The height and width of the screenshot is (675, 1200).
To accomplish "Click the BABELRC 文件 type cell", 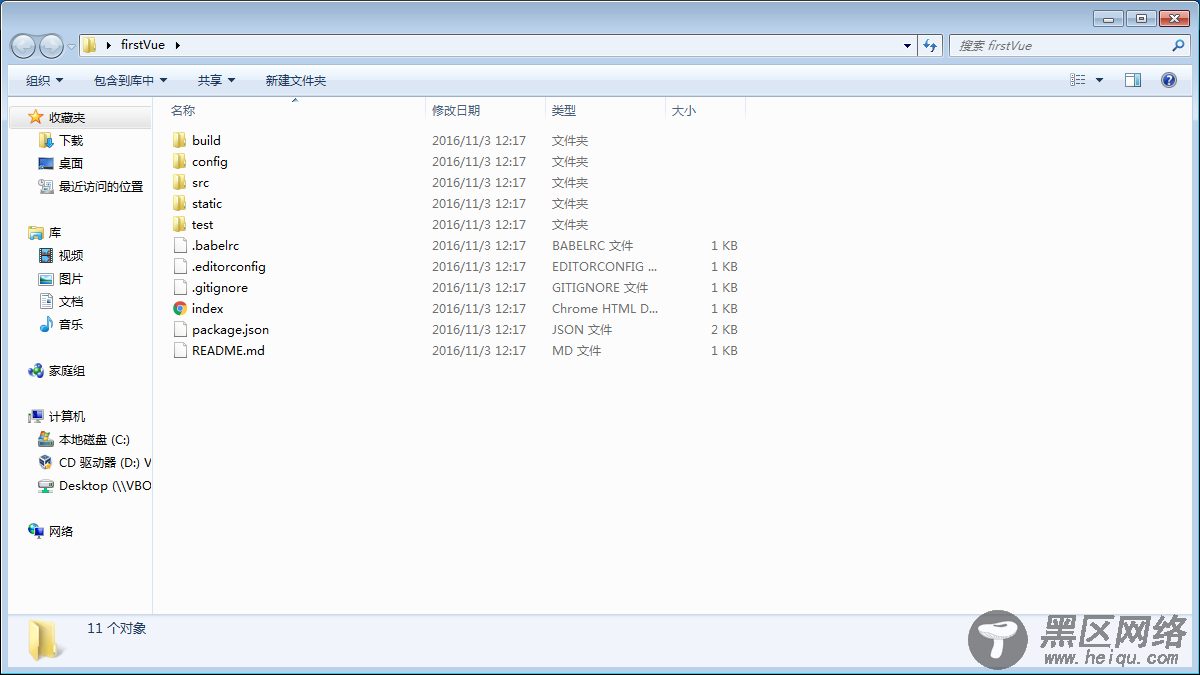I will click(592, 246).
